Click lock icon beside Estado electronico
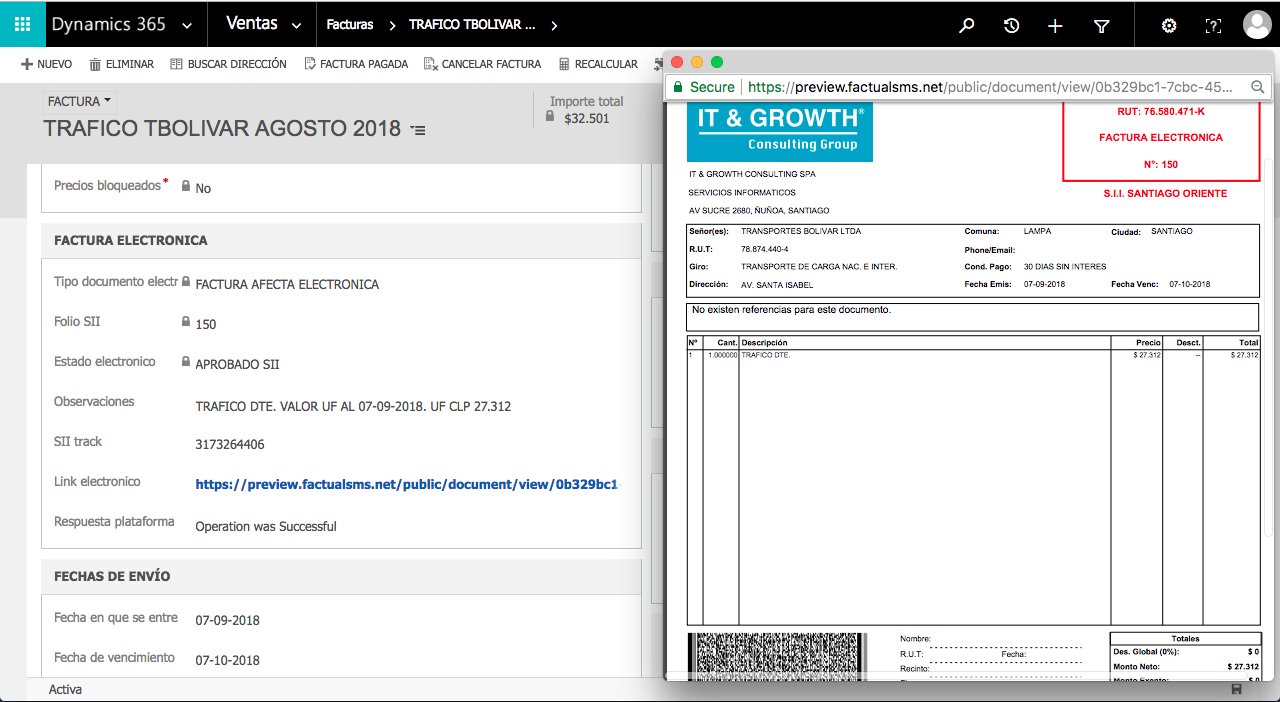Screen dimensions: 1280x702 (186, 362)
